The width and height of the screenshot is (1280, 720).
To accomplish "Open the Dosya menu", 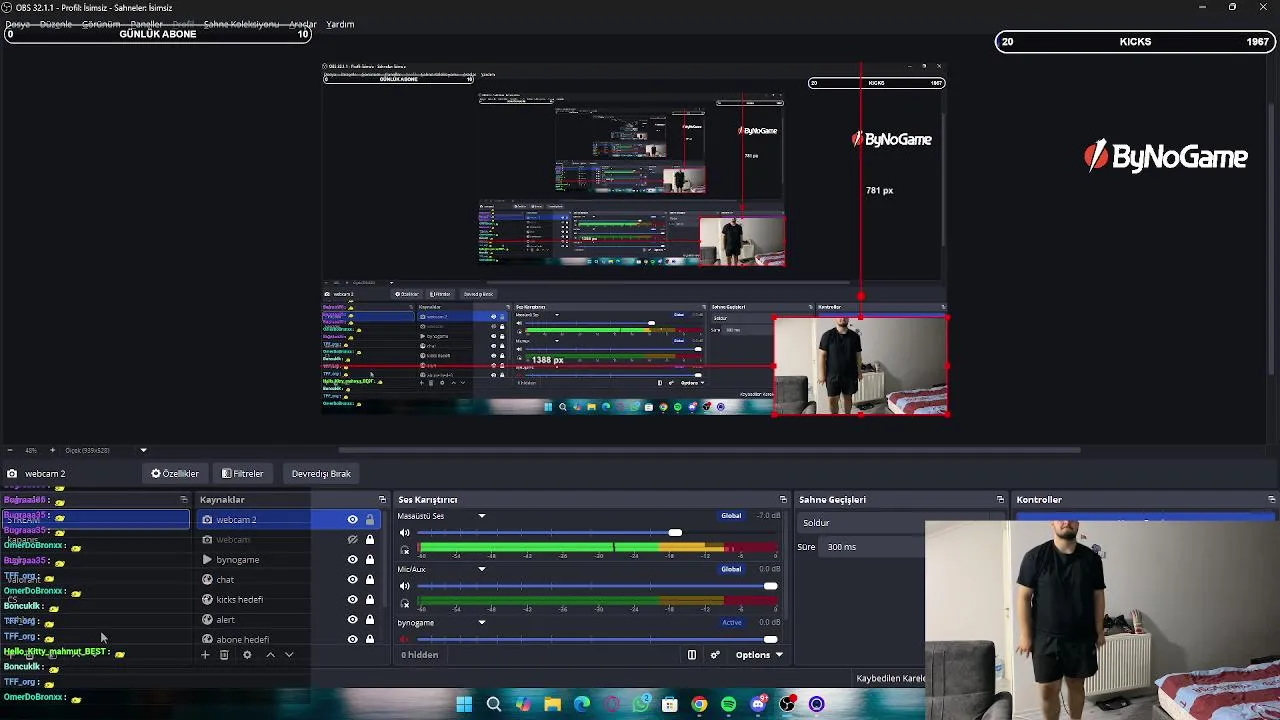I will click(x=17, y=24).
